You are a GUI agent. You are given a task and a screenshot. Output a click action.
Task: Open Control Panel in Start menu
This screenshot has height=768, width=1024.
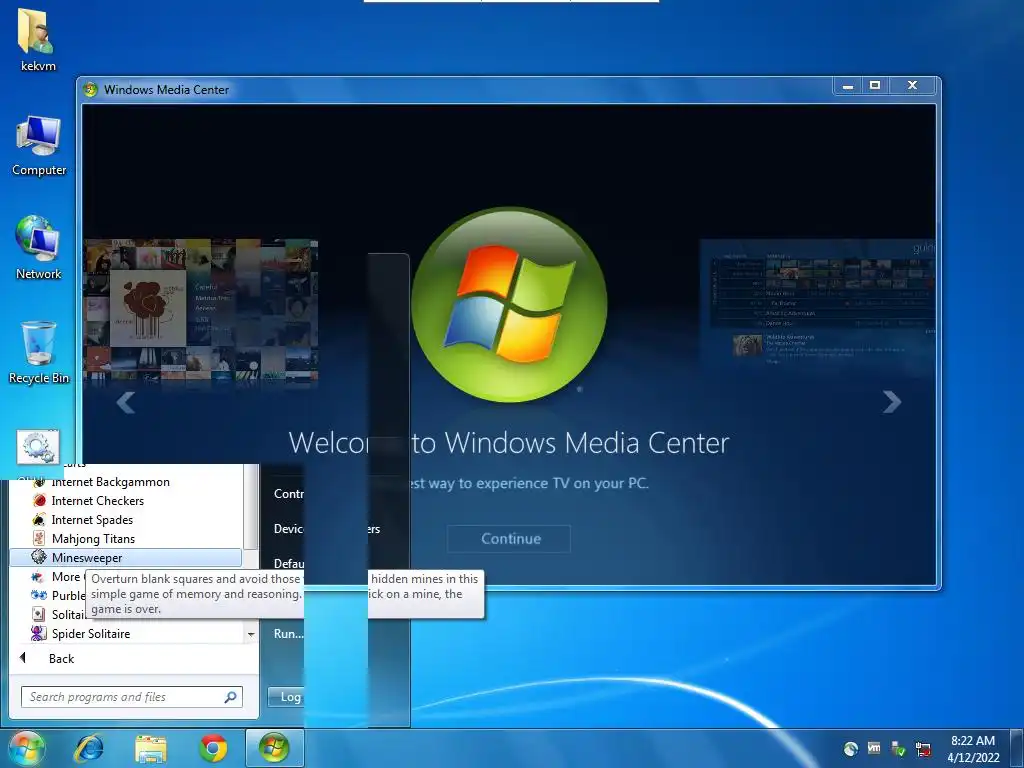point(288,494)
